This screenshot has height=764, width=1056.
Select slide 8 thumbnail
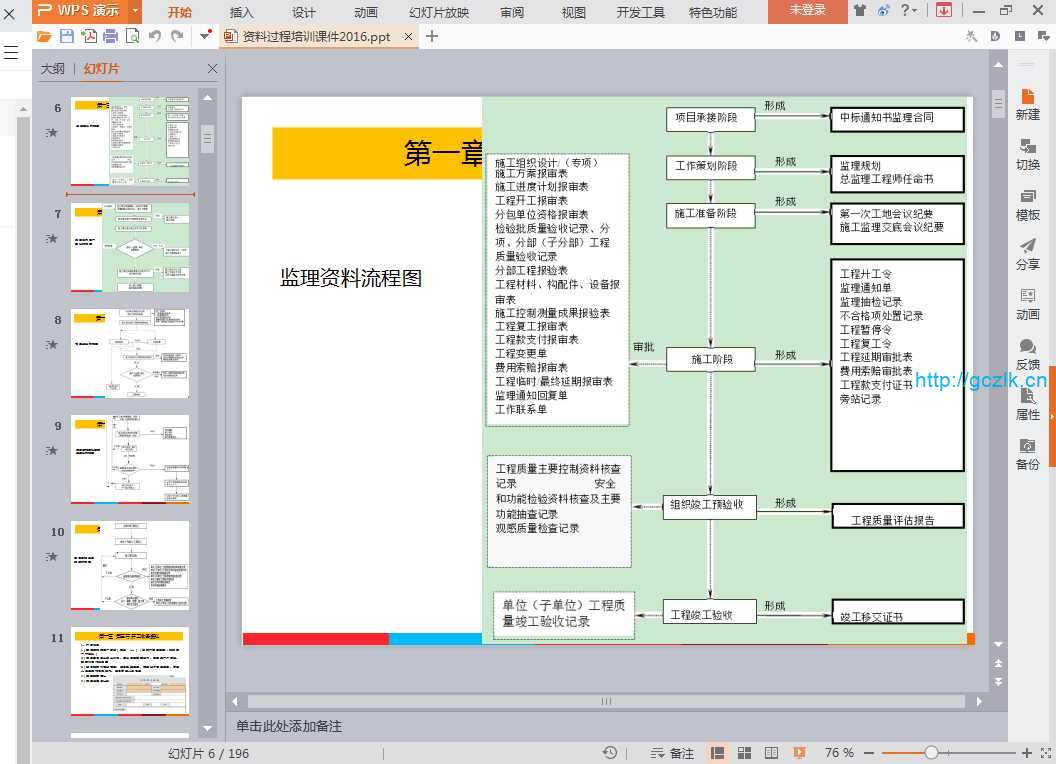(x=130, y=352)
